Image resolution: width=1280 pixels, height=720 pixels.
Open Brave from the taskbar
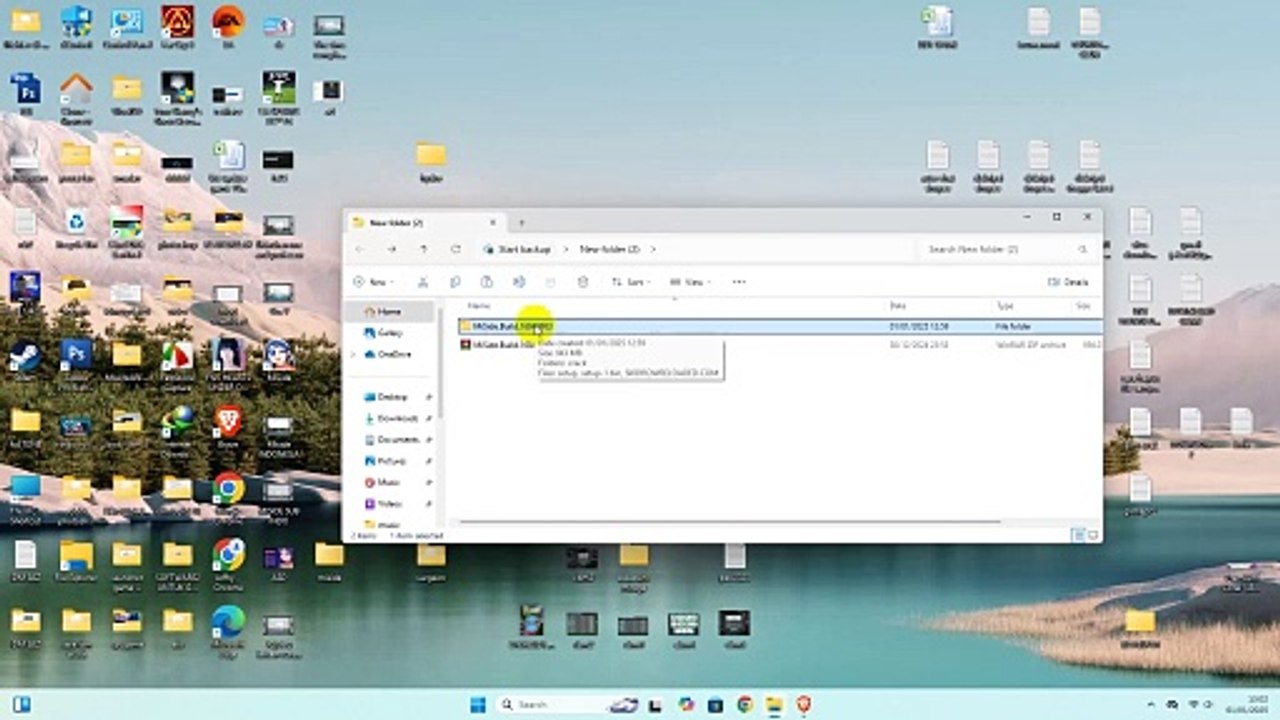point(803,705)
